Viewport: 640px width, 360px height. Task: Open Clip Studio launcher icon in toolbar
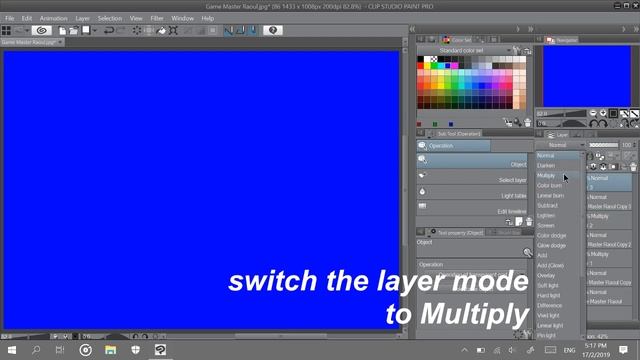(42, 30)
